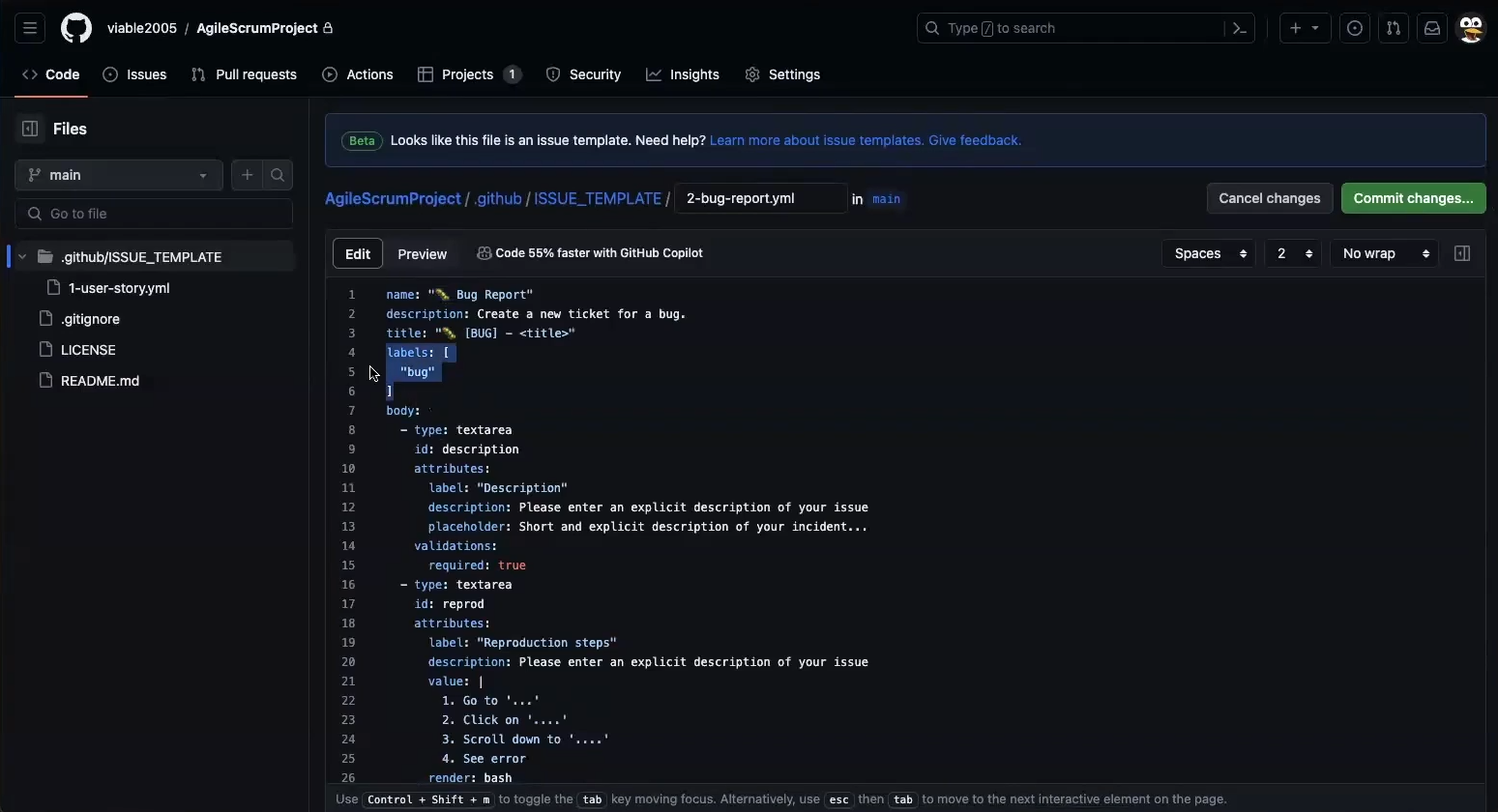
Task: Open the issues icon in header
Action: click(x=1355, y=28)
